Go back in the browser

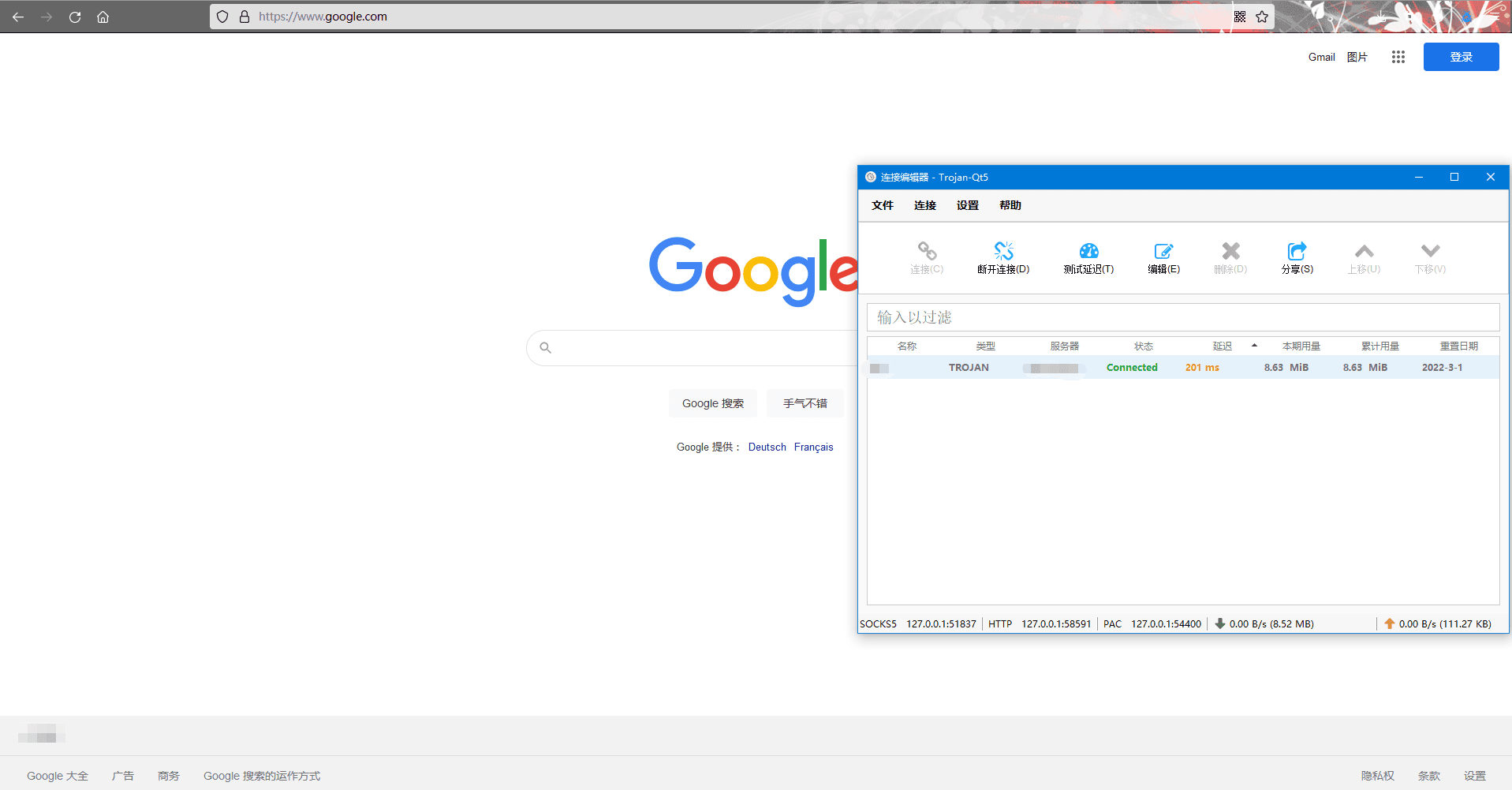(18, 17)
